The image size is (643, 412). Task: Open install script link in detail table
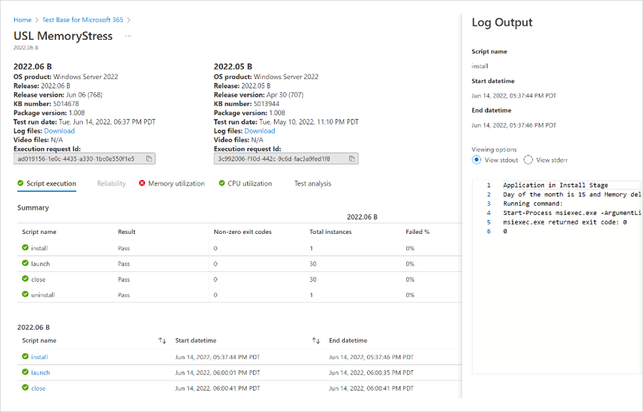point(39,357)
